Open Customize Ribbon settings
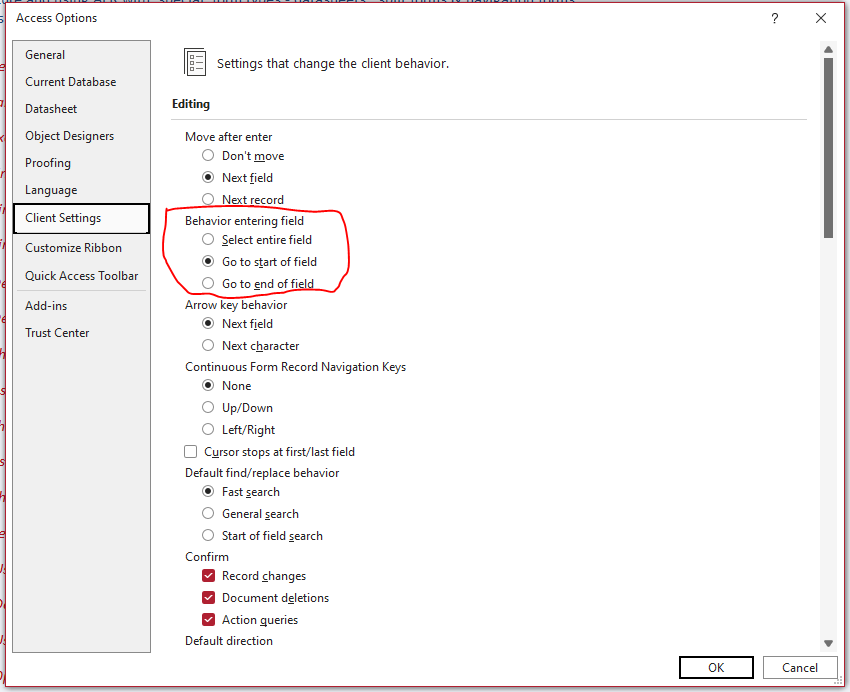 pos(73,248)
